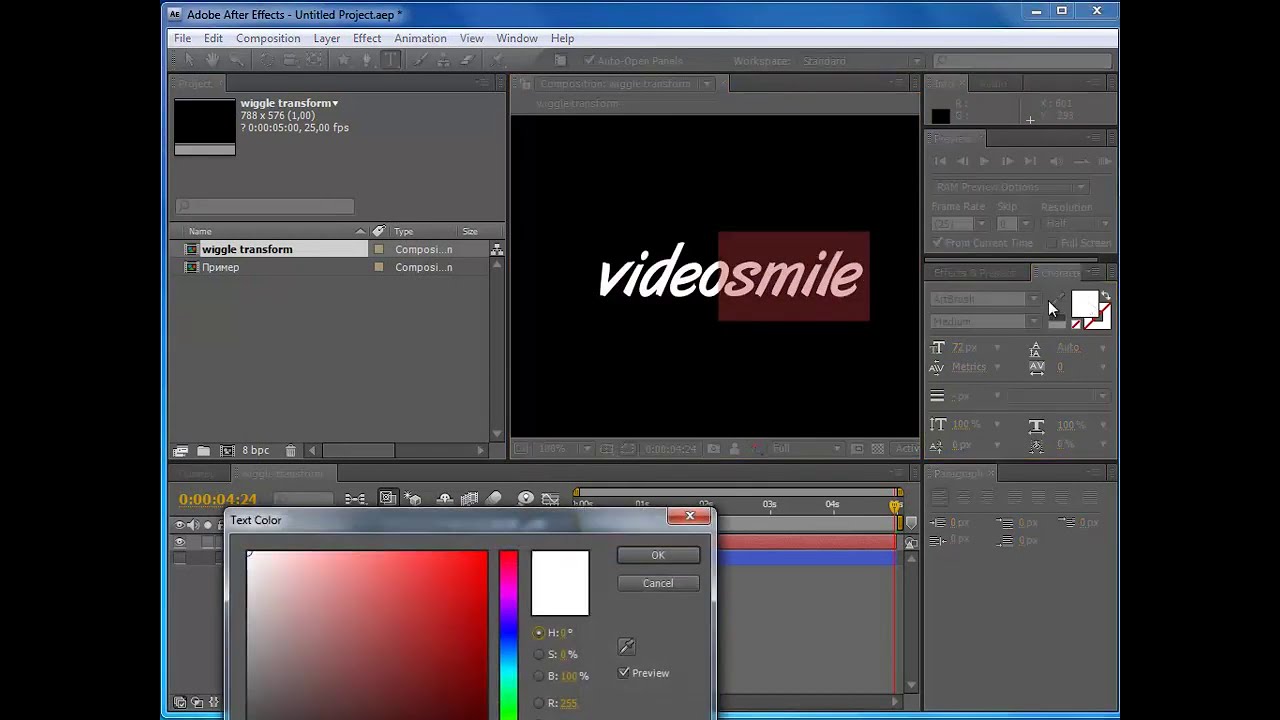Click project flowchart icon beside Name column

[x=497, y=249]
